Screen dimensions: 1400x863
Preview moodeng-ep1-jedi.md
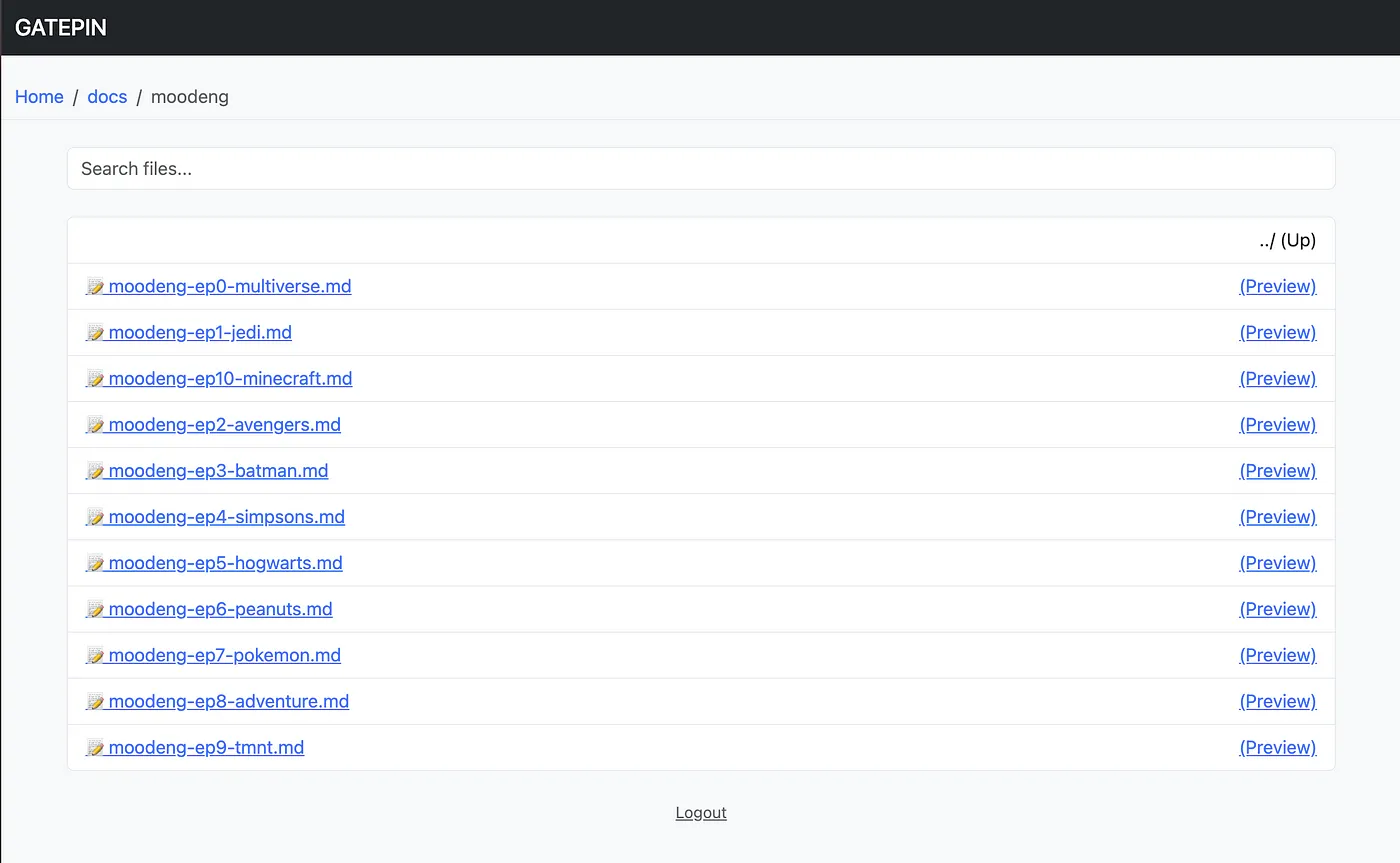pyautogui.click(x=1278, y=332)
